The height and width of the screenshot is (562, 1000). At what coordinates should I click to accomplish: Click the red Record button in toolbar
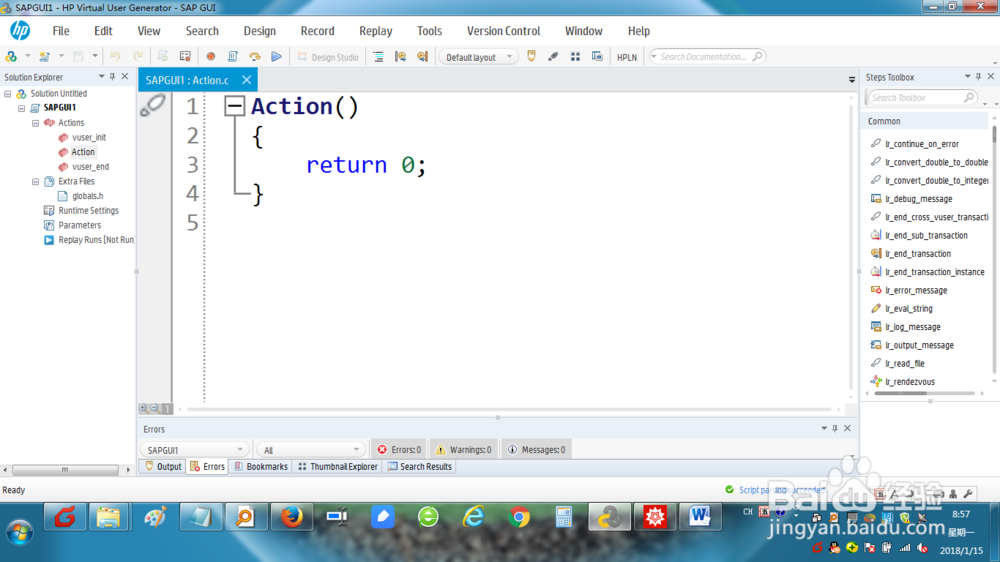pos(210,57)
